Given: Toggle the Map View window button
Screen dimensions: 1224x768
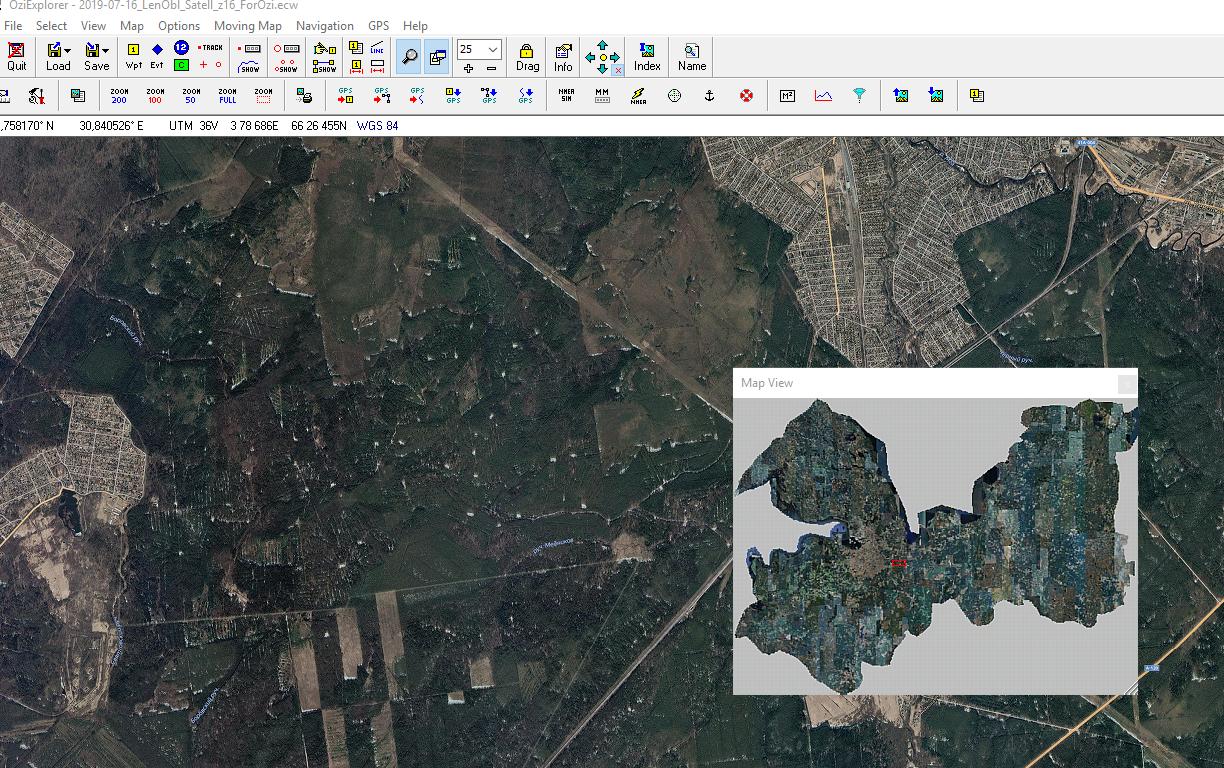Looking at the screenshot, I should coord(437,57).
